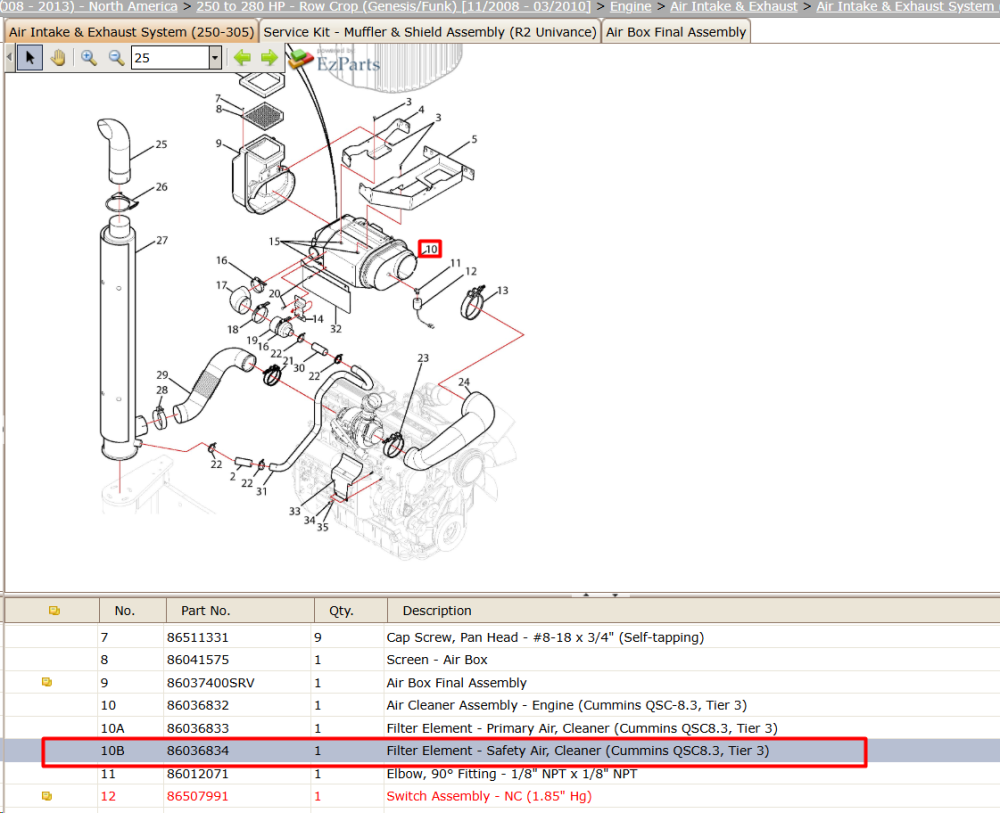This screenshot has height=813, width=1000.
Task: Click the notes icon in table header
Action: (x=54, y=610)
